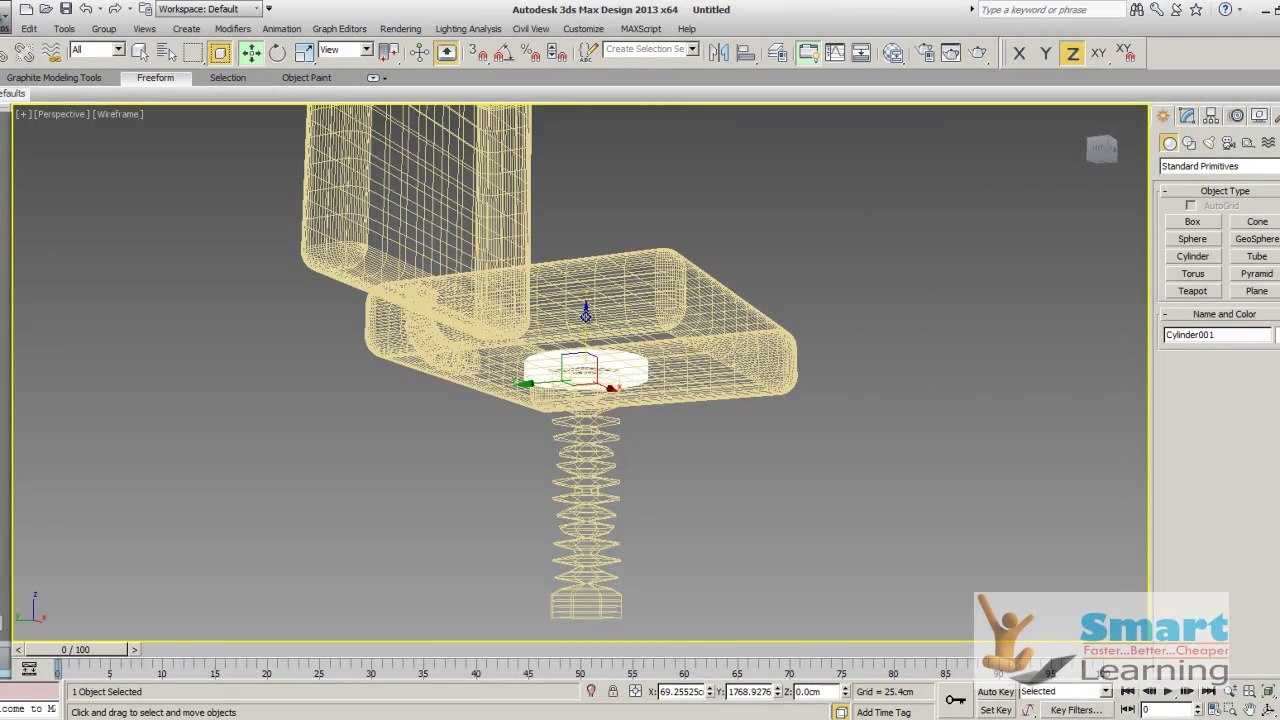Open the Modifiers menu

[x=232, y=29]
